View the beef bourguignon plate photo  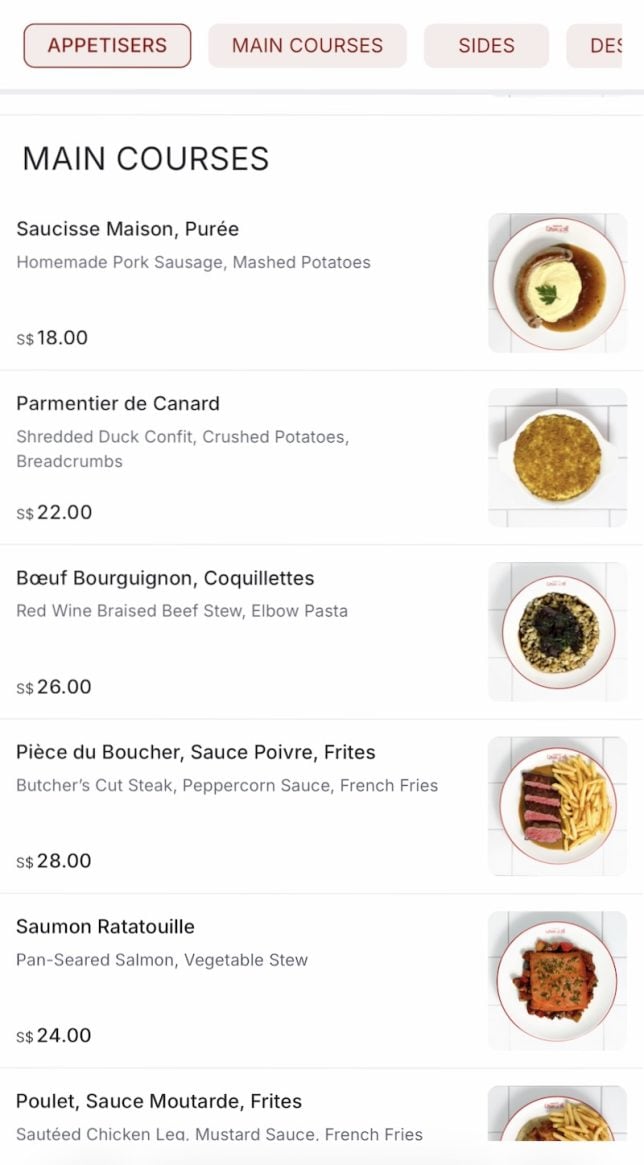pyautogui.click(x=557, y=630)
